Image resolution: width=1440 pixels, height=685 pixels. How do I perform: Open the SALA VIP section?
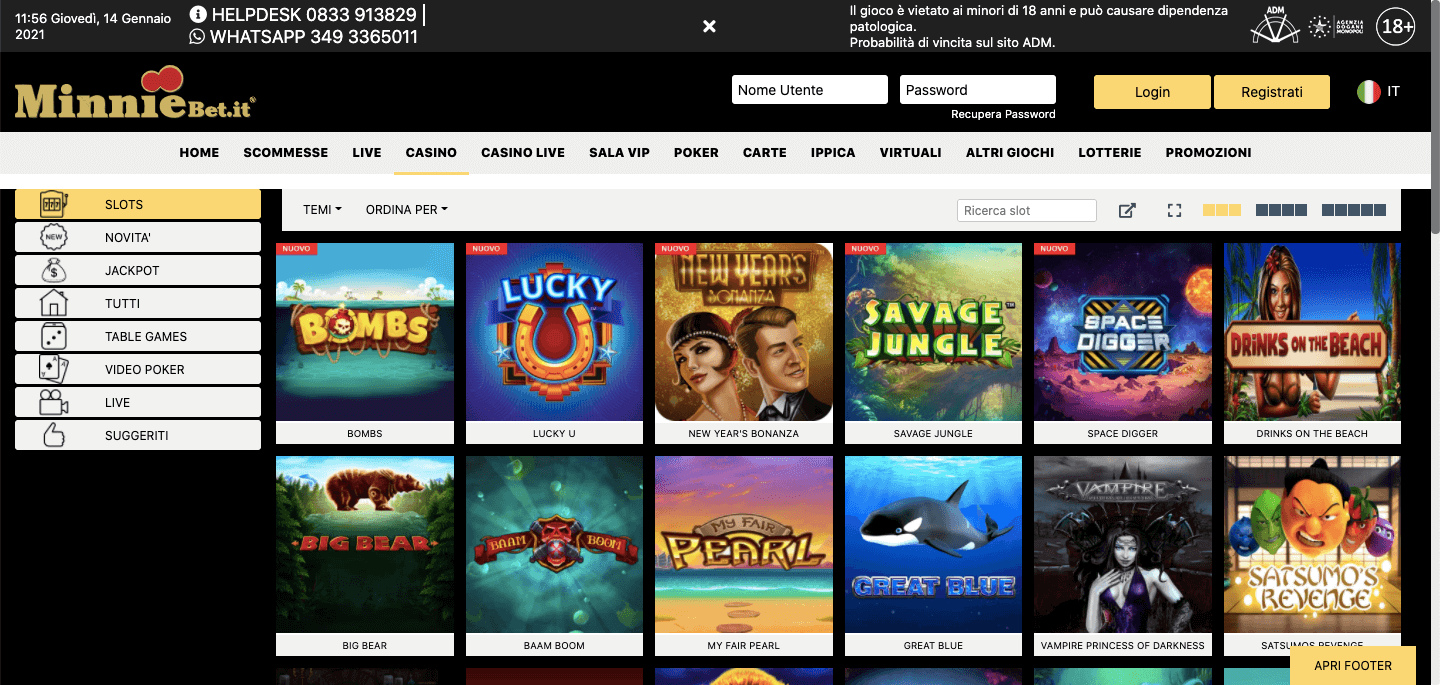pyautogui.click(x=619, y=153)
